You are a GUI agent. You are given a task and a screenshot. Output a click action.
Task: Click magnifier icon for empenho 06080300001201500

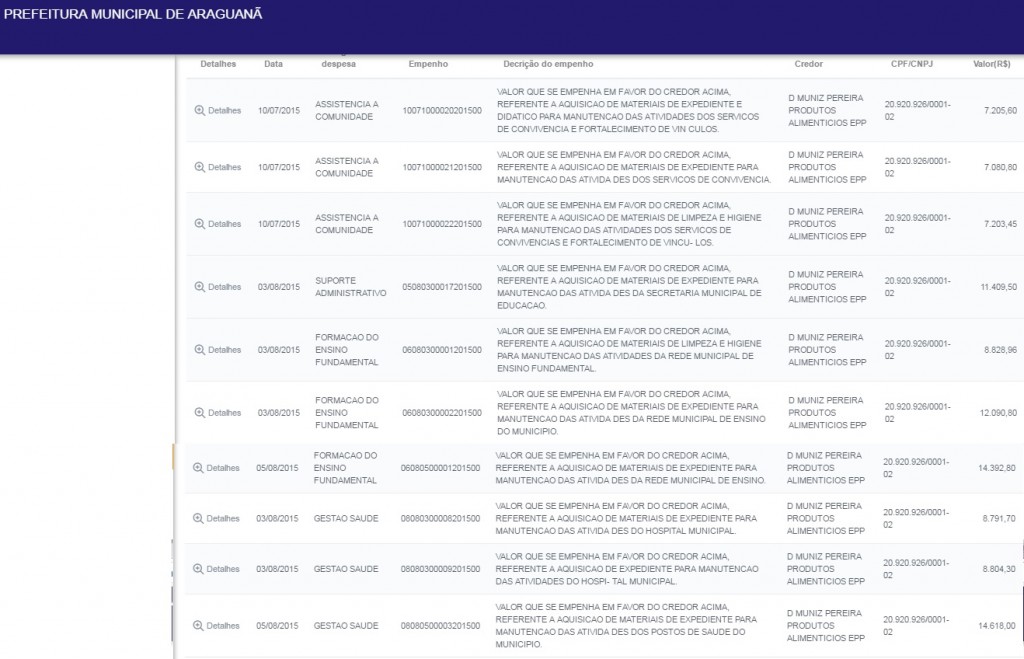point(200,350)
